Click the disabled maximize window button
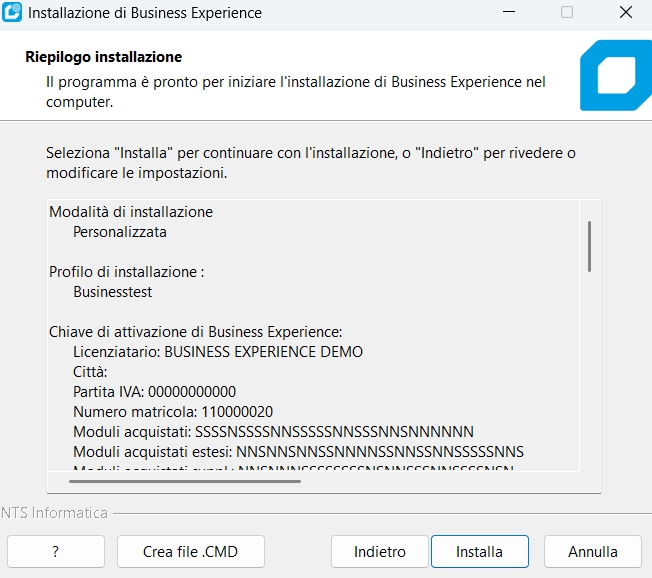This screenshot has height=578, width=652. tap(567, 14)
